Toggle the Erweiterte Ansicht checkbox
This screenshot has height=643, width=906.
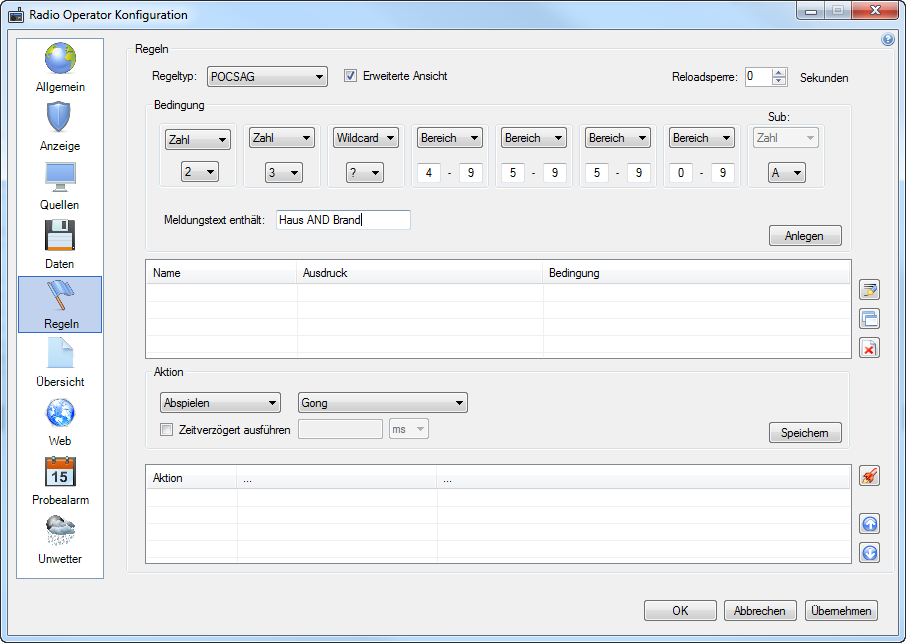[x=350, y=76]
